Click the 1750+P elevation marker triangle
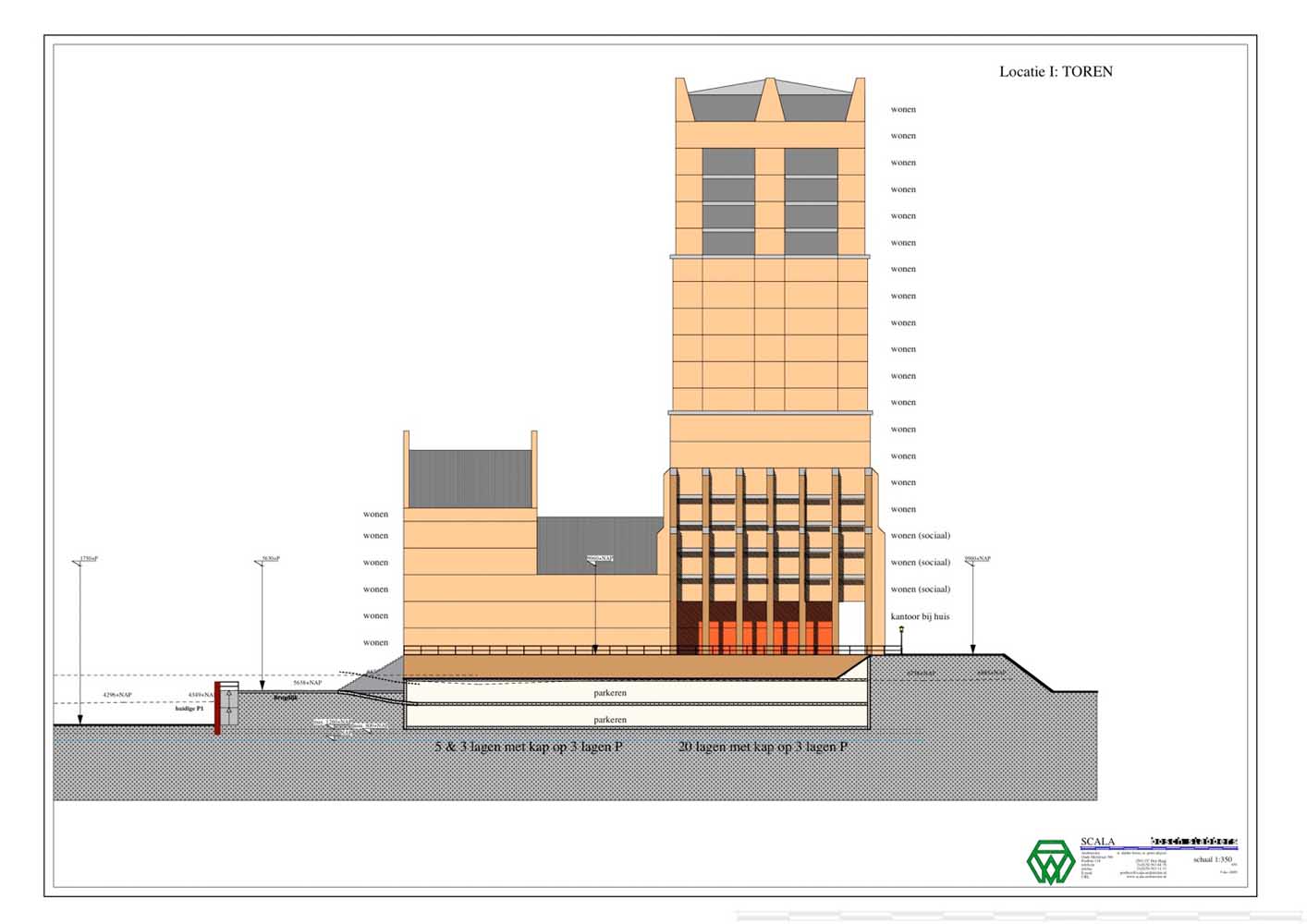 78,563
